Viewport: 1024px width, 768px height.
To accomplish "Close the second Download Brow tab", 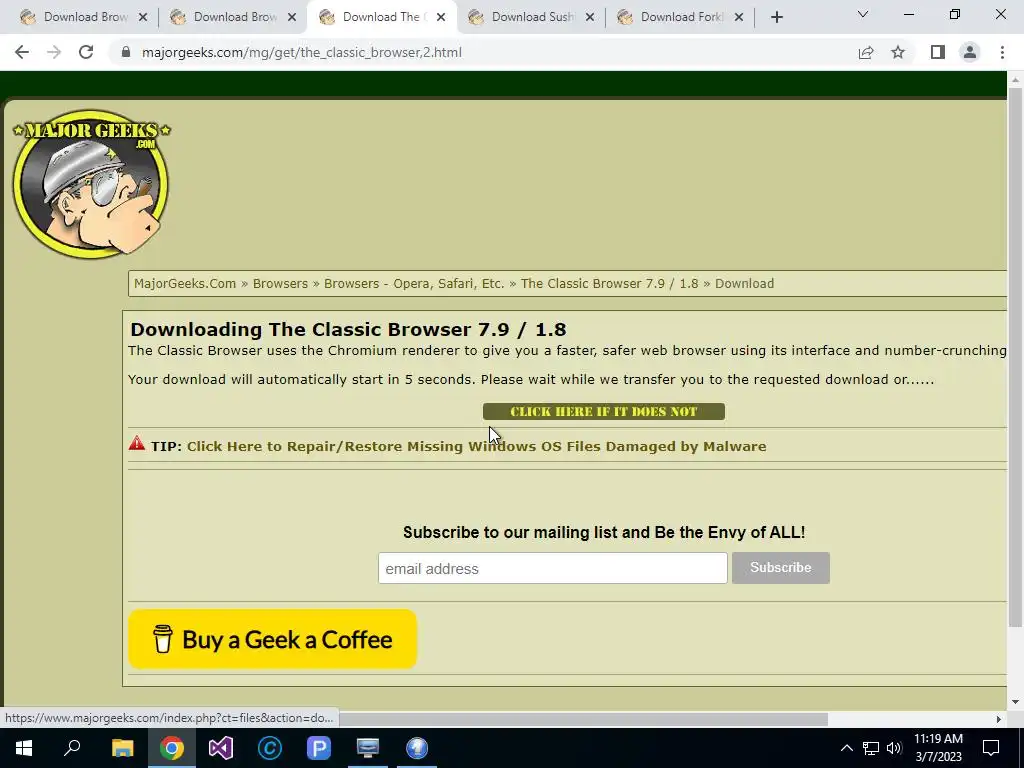I will pos(292,18).
